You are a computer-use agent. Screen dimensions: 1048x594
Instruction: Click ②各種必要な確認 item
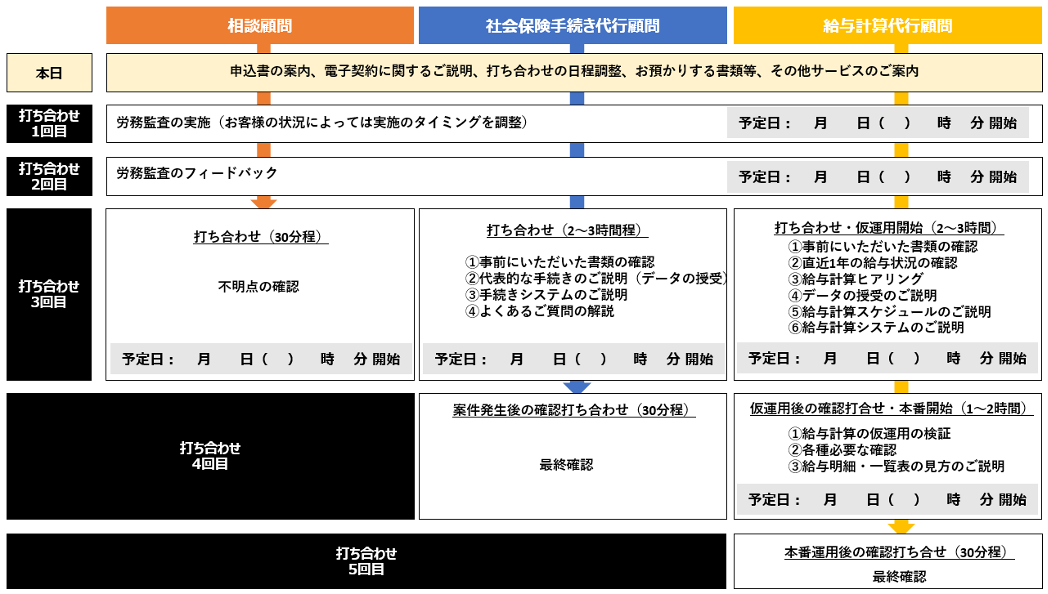click(x=842, y=450)
